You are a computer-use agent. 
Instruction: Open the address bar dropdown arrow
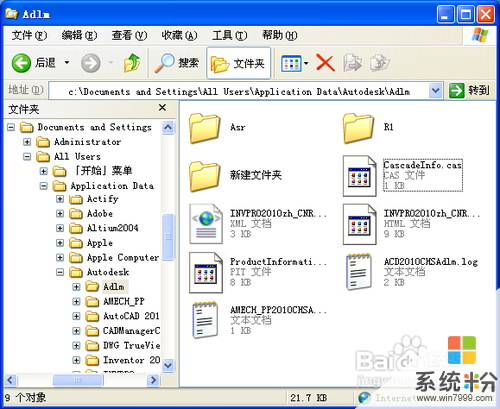tap(435, 90)
